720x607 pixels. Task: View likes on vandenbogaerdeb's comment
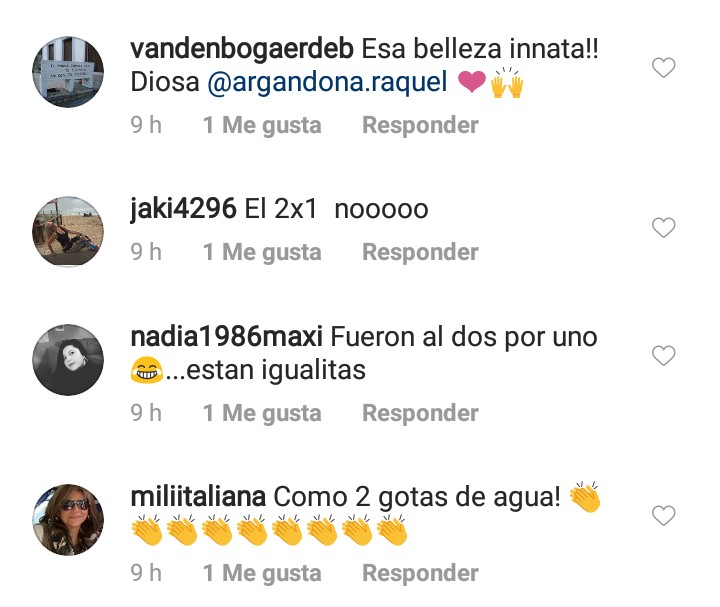[262, 125]
